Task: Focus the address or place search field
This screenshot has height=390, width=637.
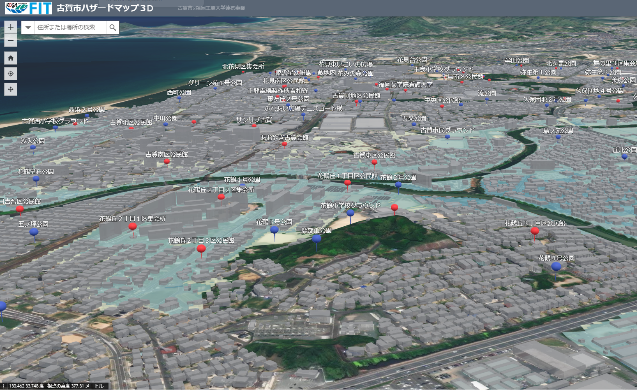Action: point(70,27)
